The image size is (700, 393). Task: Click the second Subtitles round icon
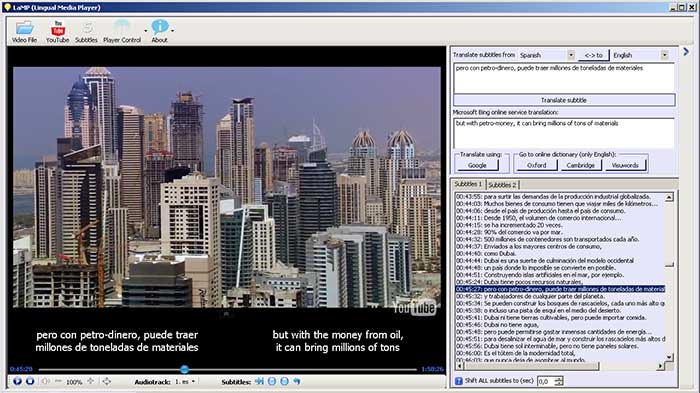pyautogui.click(x=272, y=381)
